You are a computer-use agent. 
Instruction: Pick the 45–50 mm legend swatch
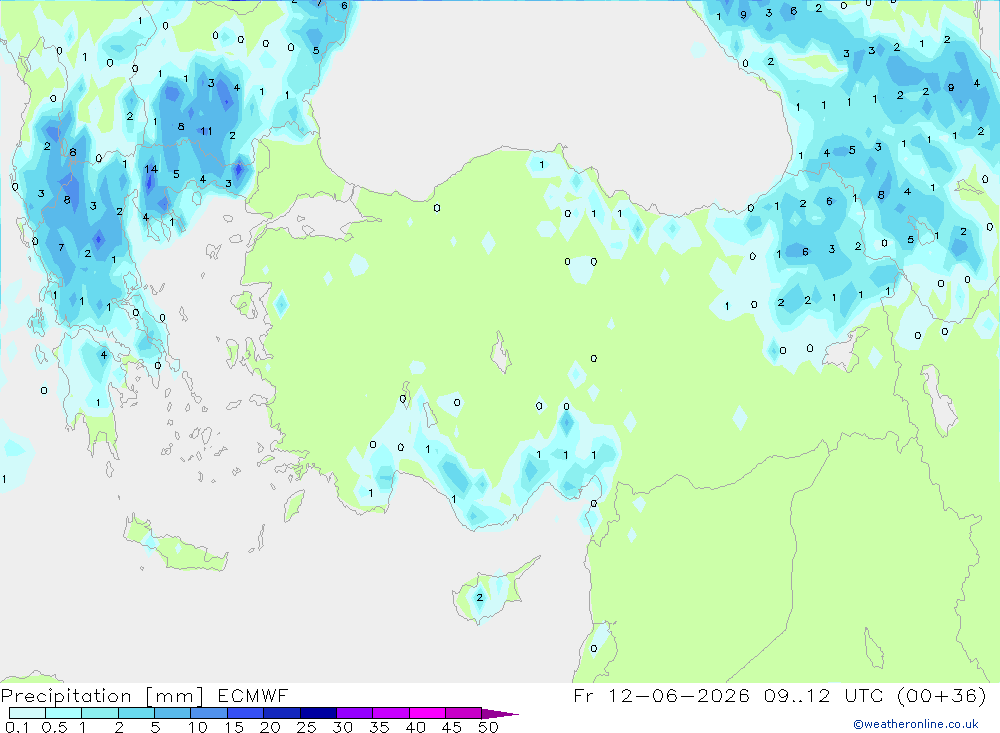(463, 713)
